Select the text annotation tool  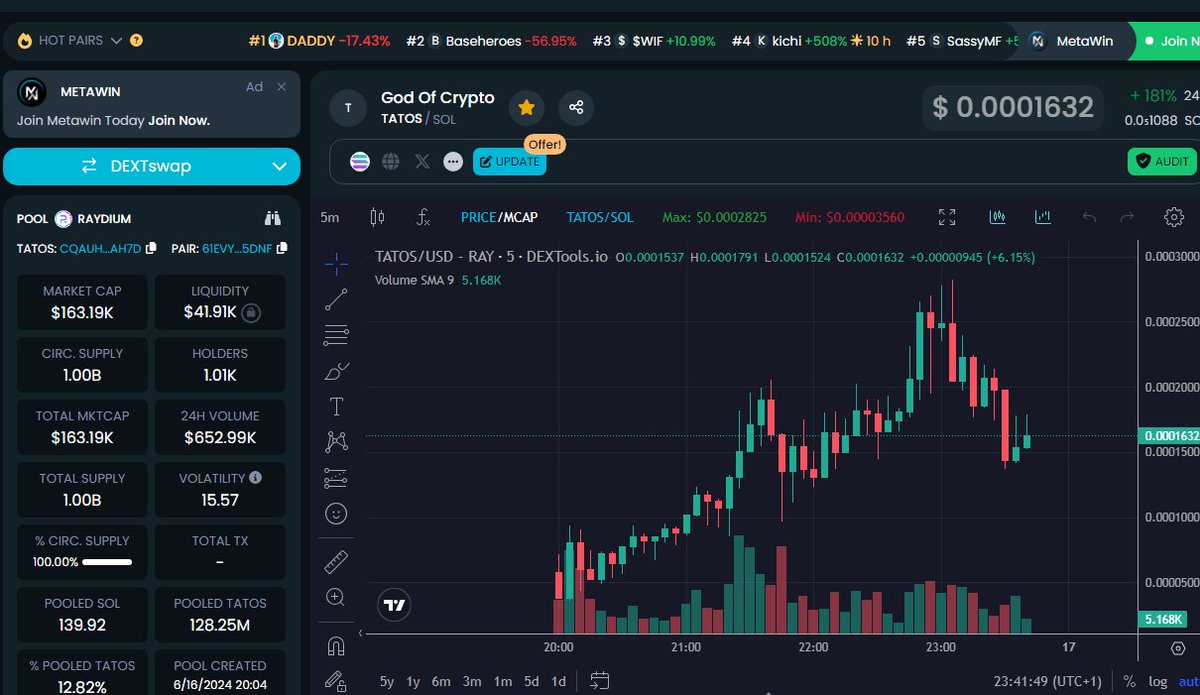click(337, 406)
